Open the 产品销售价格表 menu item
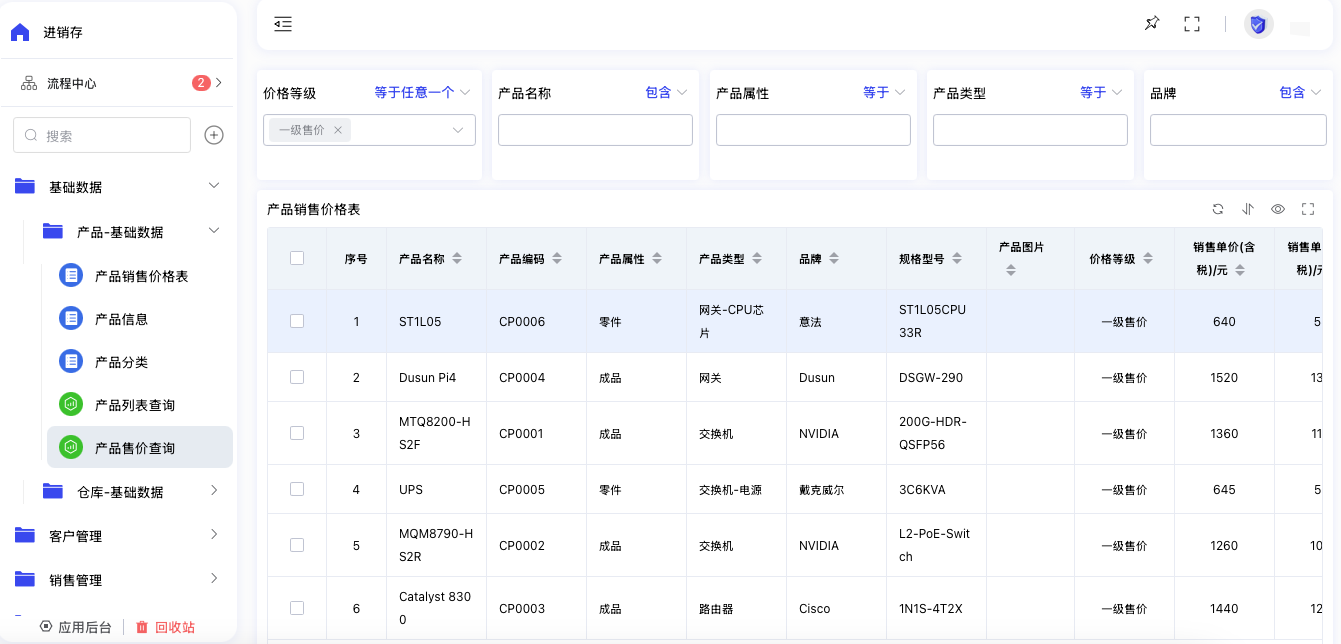 (140, 275)
